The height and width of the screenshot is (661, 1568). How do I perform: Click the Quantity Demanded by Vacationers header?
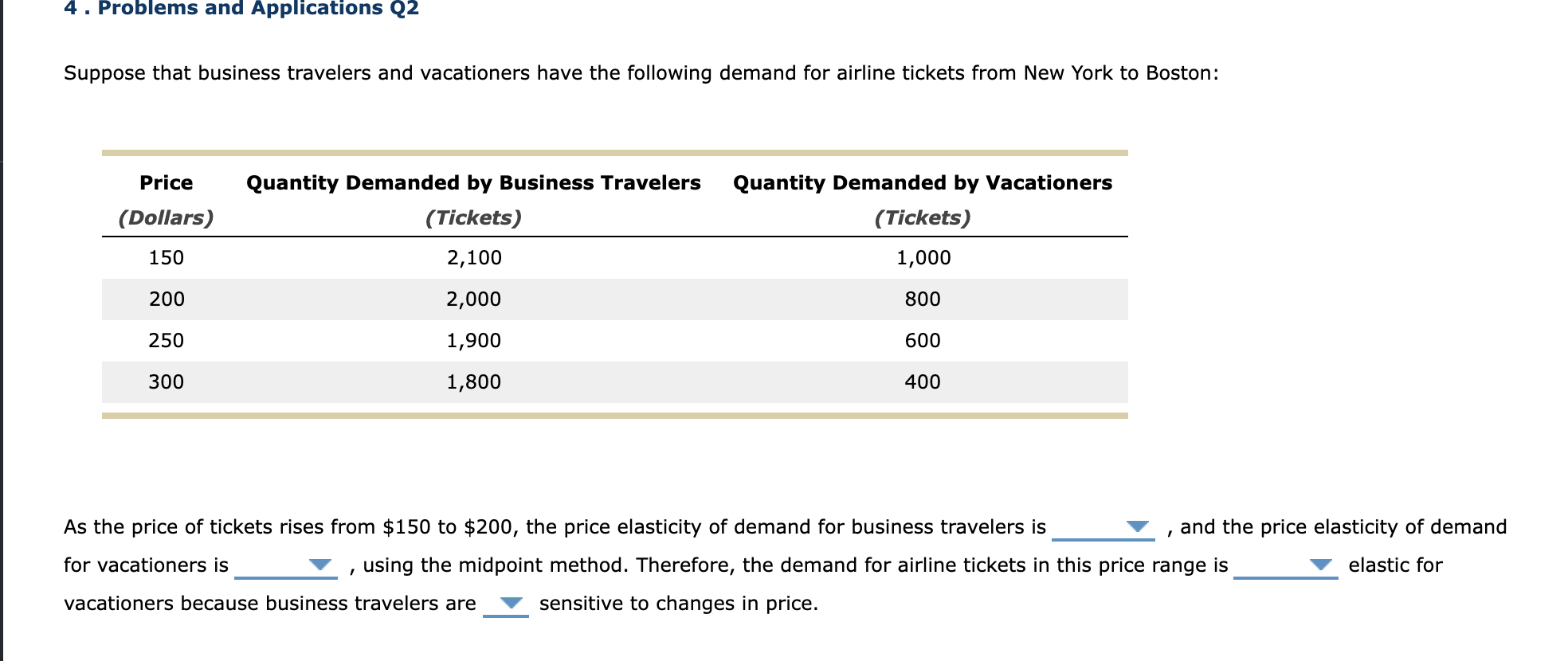click(x=923, y=183)
